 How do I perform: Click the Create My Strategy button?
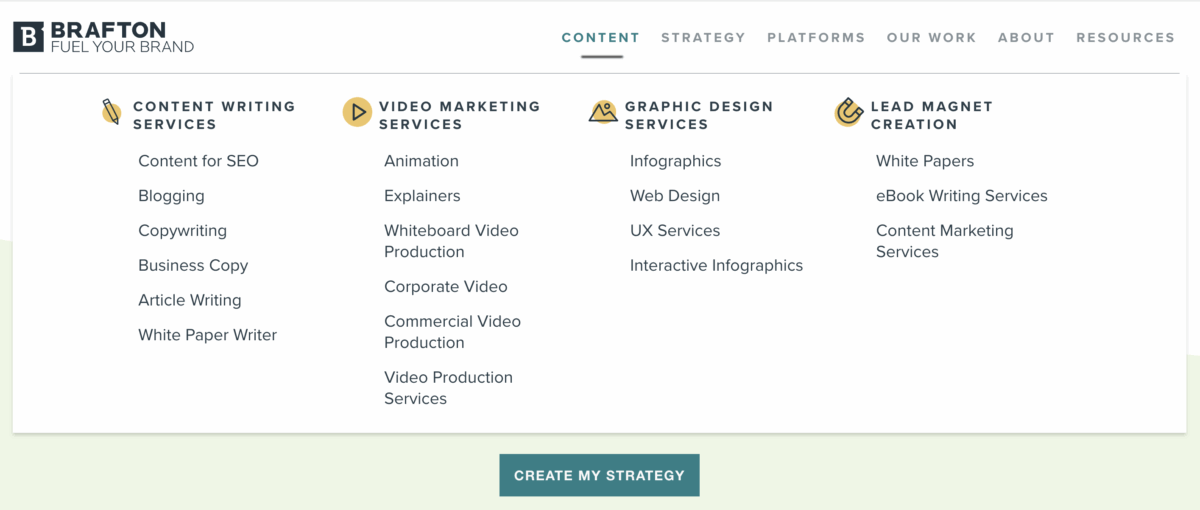pyautogui.click(x=599, y=475)
